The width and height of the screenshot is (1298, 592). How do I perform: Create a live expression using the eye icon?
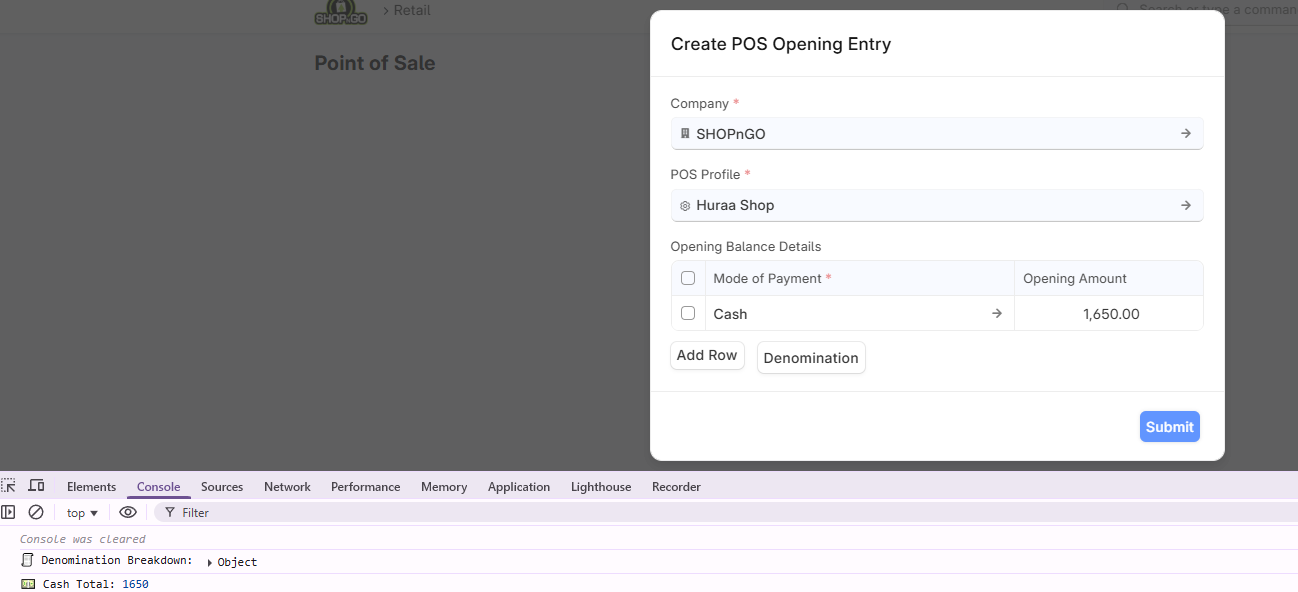click(x=128, y=512)
